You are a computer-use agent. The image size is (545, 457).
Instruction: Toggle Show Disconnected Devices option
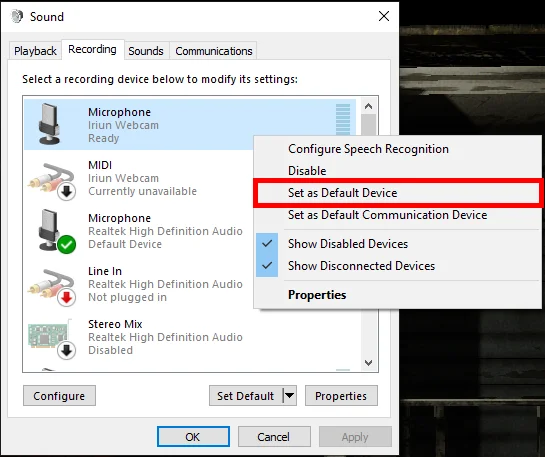[x=361, y=266]
